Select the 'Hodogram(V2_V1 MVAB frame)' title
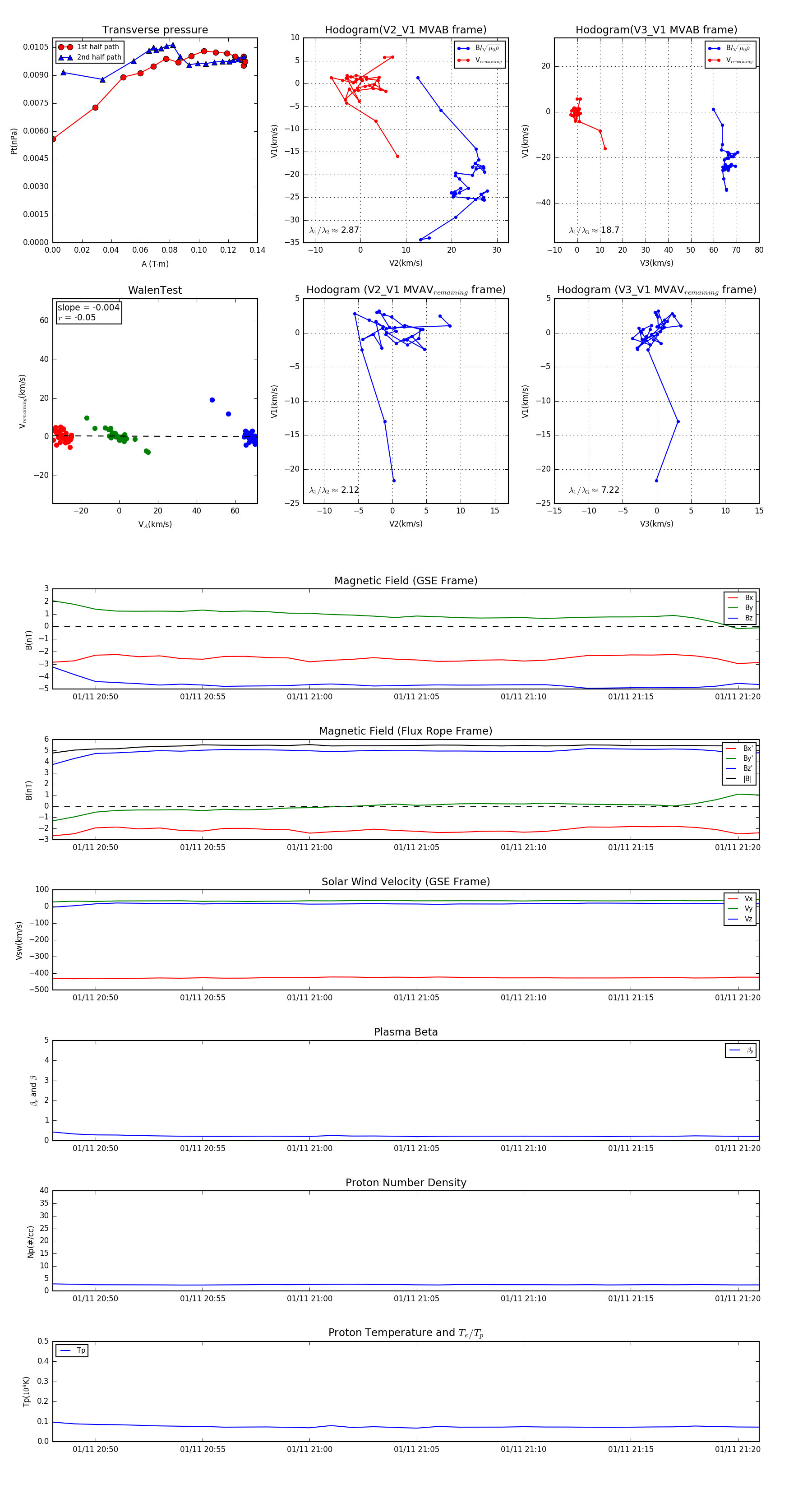 tap(406, 30)
